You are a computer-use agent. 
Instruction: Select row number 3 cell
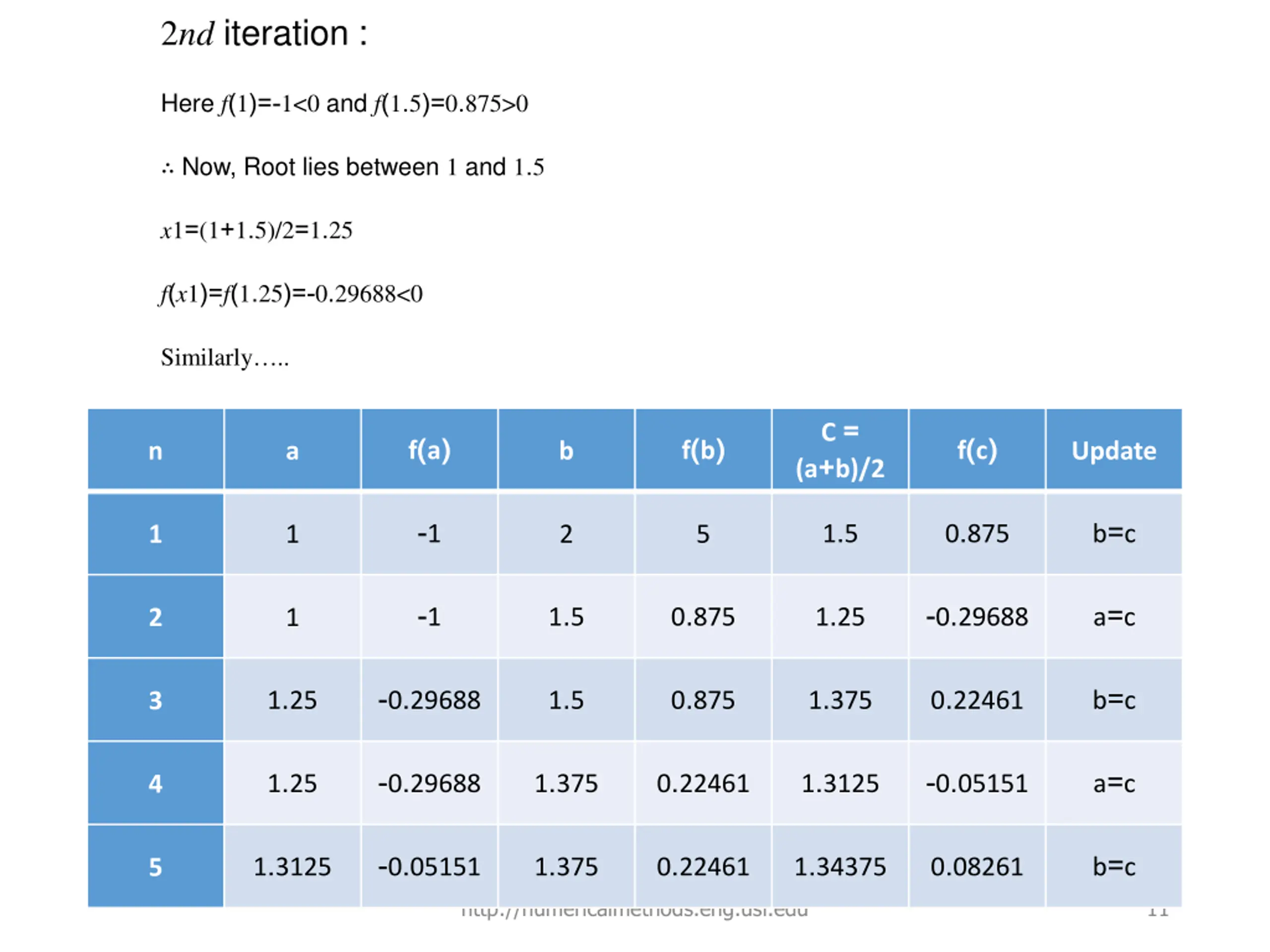click(x=155, y=700)
